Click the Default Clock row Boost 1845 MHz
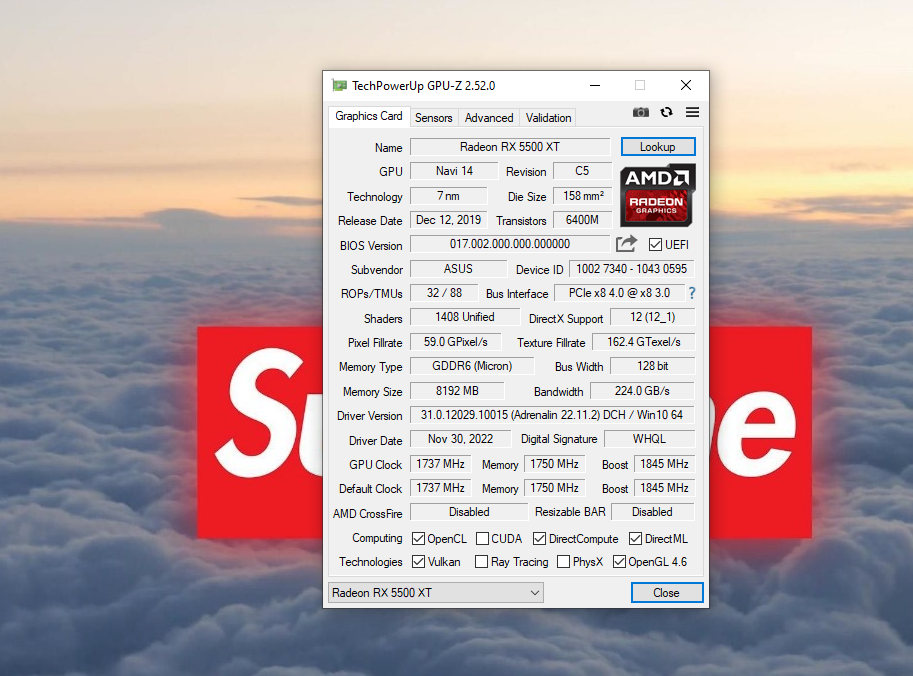Screen dimensions: 913x676 pyautogui.click(x=664, y=488)
